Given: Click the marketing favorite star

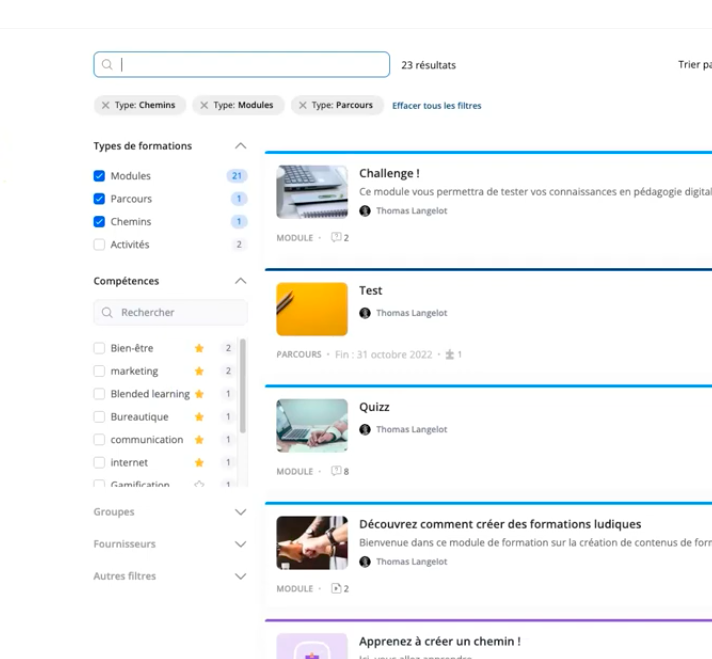Looking at the screenshot, I should [x=199, y=371].
